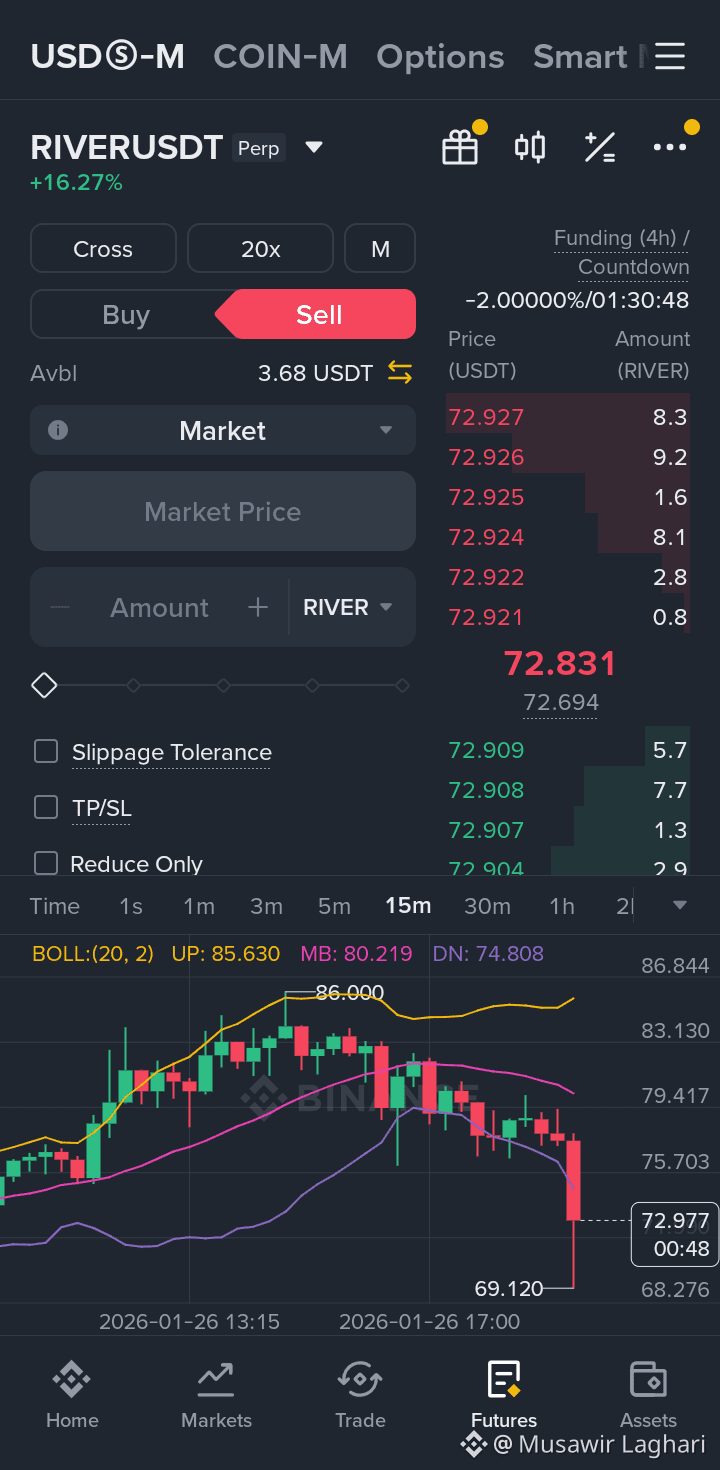Tap the info icon in order type field
Image resolution: width=720 pixels, height=1470 pixels.
pyautogui.click(x=58, y=430)
